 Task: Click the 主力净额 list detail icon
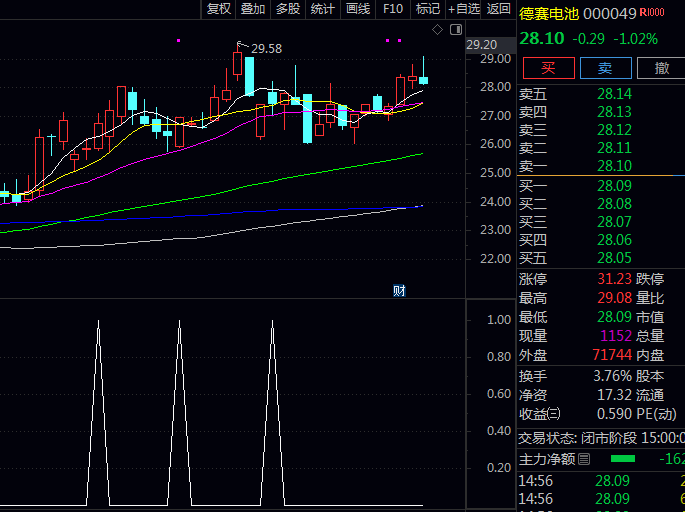585,459
